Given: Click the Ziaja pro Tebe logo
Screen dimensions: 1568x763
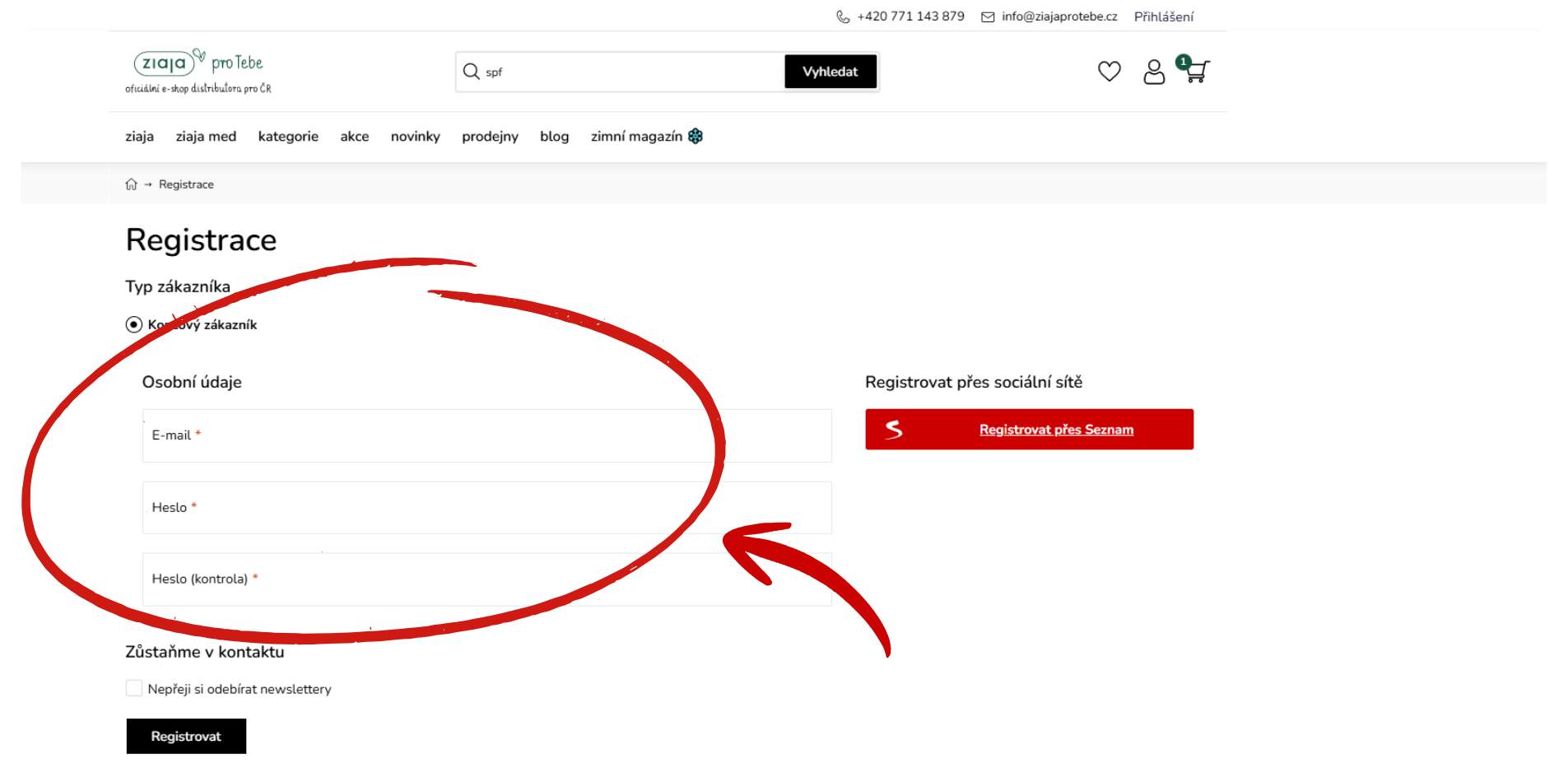Looking at the screenshot, I should 198,71.
